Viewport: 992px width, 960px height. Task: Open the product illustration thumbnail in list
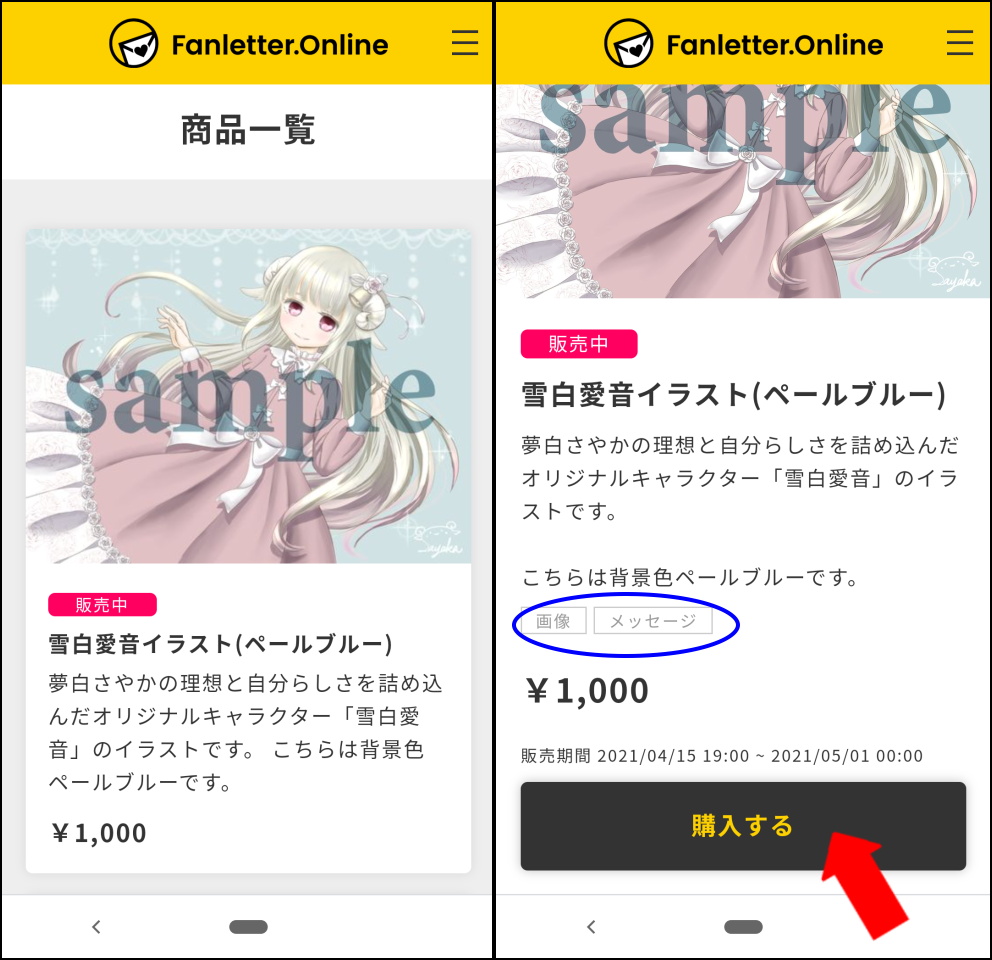coord(248,396)
